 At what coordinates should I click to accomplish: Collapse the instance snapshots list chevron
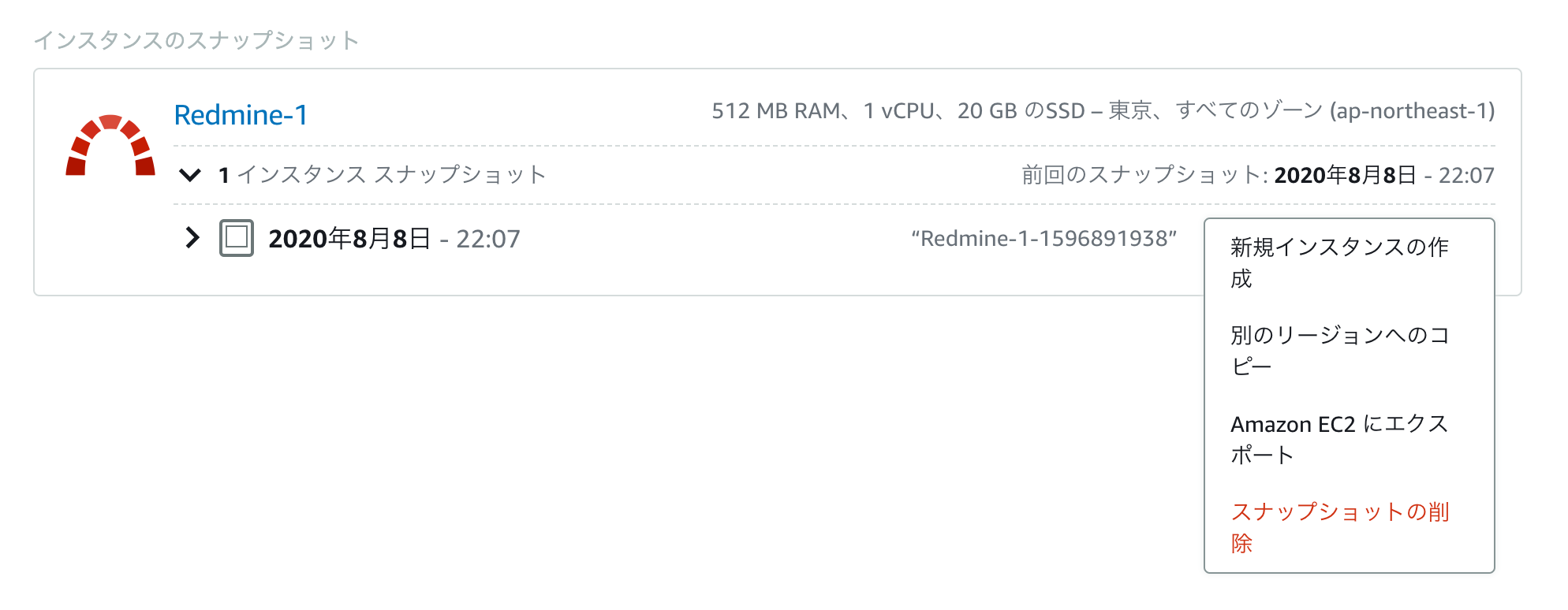(x=190, y=175)
